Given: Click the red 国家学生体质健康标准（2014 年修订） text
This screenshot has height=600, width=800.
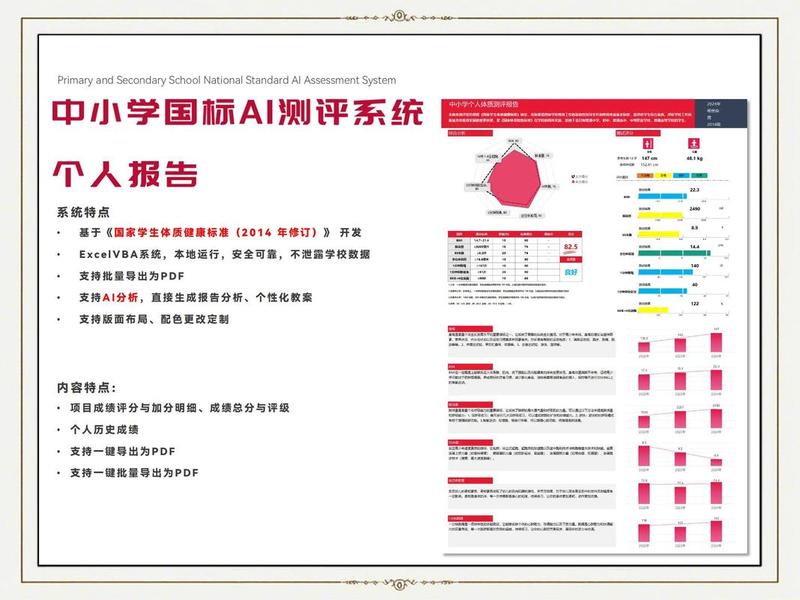Looking at the screenshot, I should 216,233.
